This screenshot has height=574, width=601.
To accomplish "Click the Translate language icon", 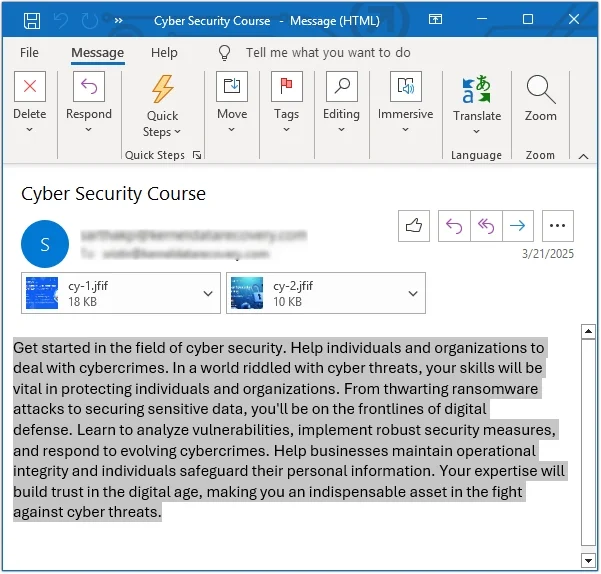I will [476, 89].
